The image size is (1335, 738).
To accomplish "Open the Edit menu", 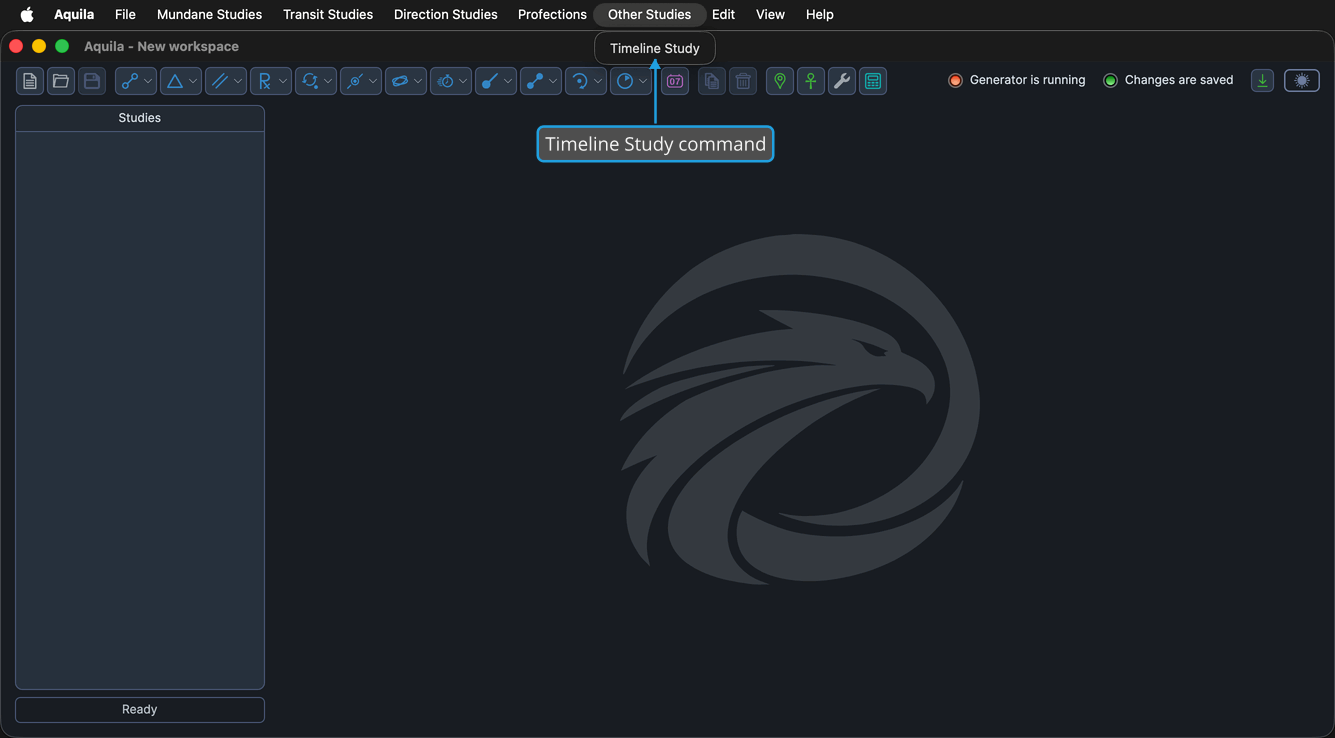I will pos(724,14).
